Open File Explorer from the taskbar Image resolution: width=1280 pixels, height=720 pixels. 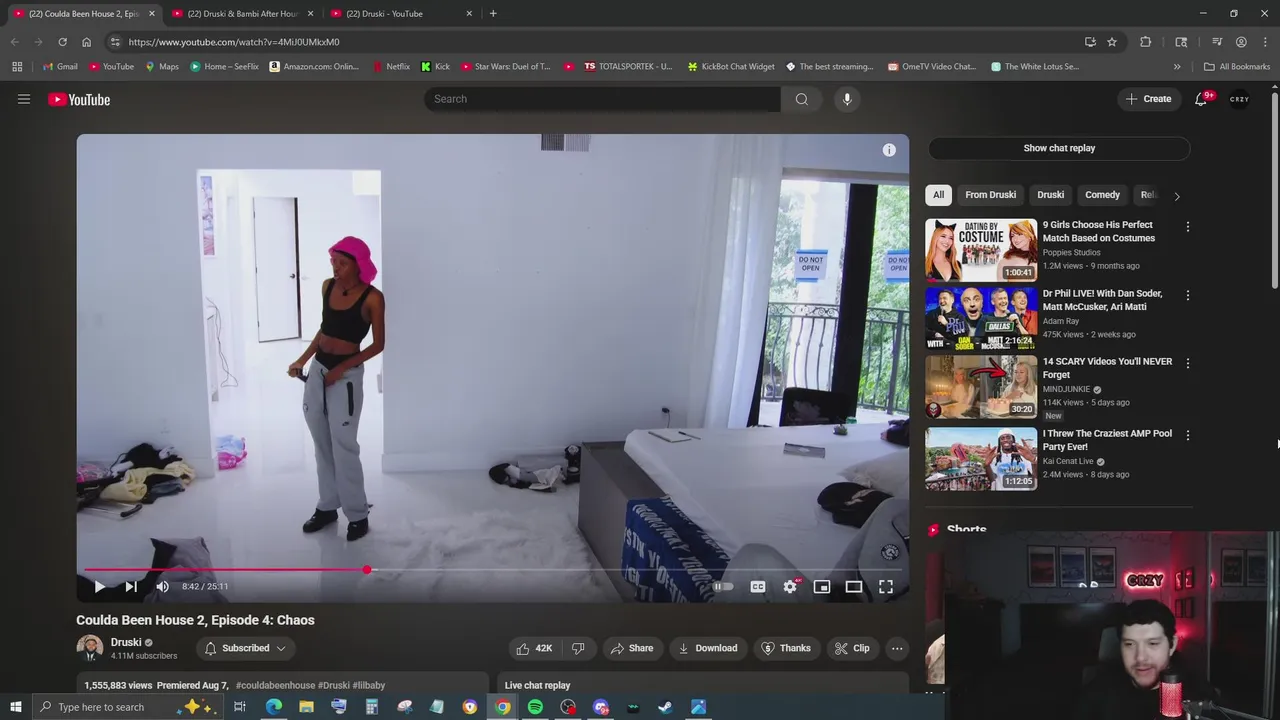tap(306, 707)
